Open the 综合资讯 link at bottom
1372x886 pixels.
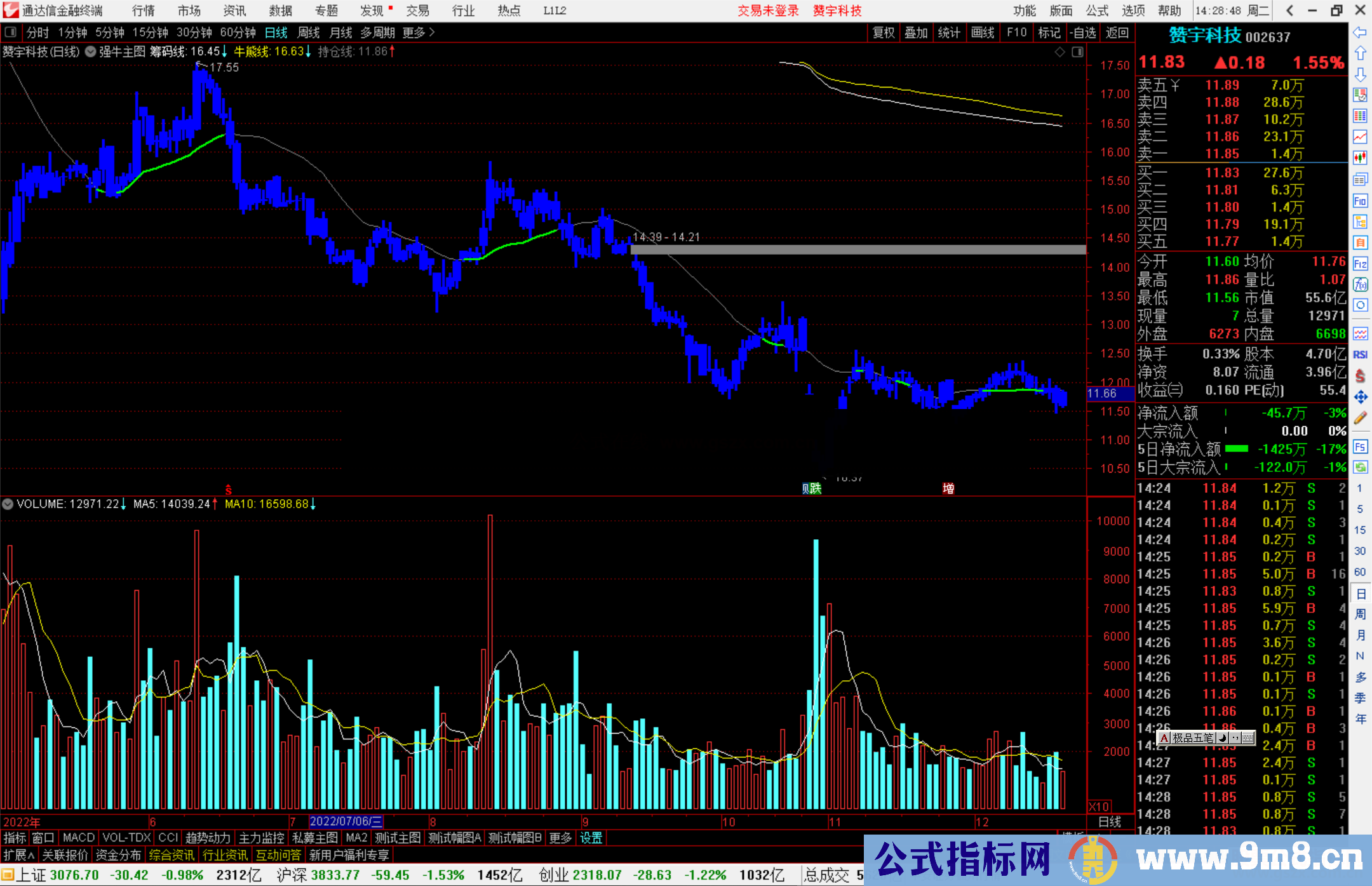[x=171, y=856]
